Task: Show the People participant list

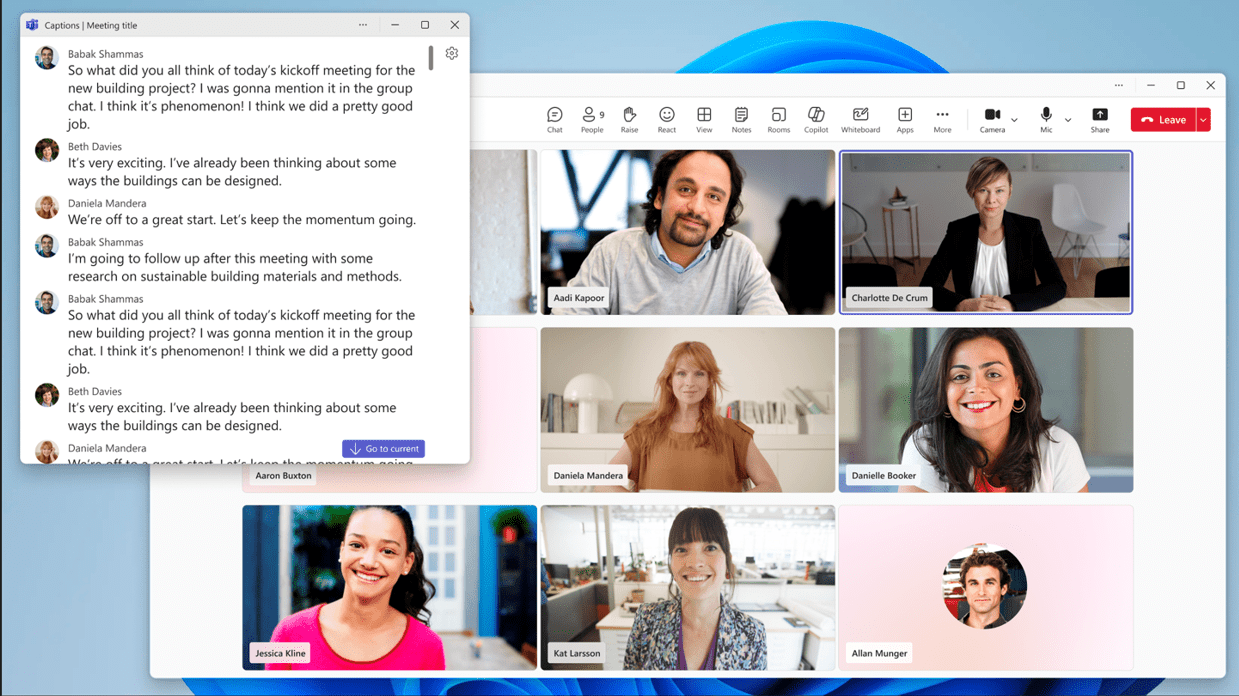Action: 592,120
